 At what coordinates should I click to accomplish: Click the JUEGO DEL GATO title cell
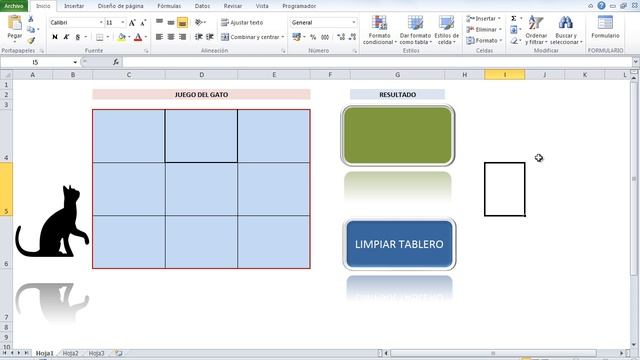pos(201,95)
